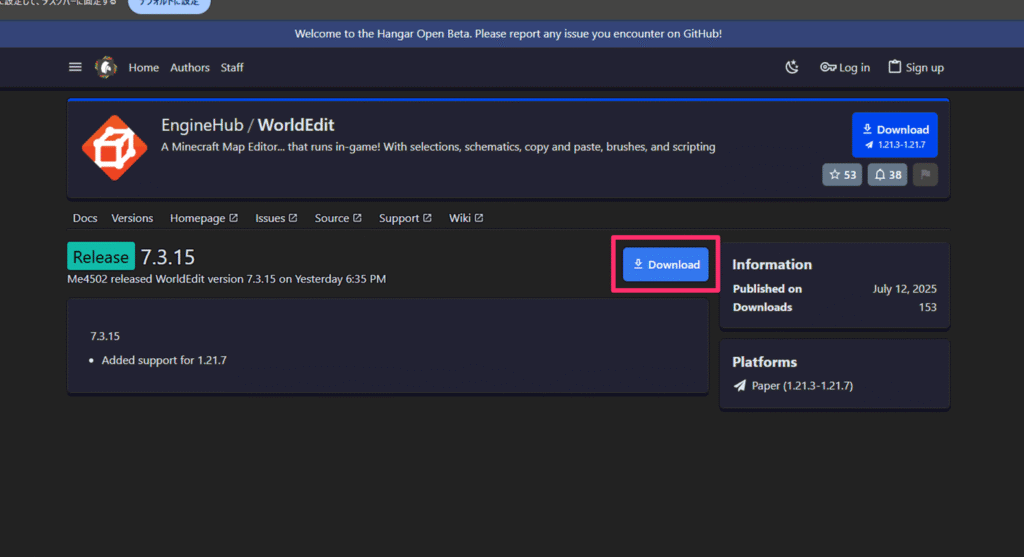The height and width of the screenshot is (557, 1024).
Task: Click the browser set-as-default button at top
Action: coord(169,4)
